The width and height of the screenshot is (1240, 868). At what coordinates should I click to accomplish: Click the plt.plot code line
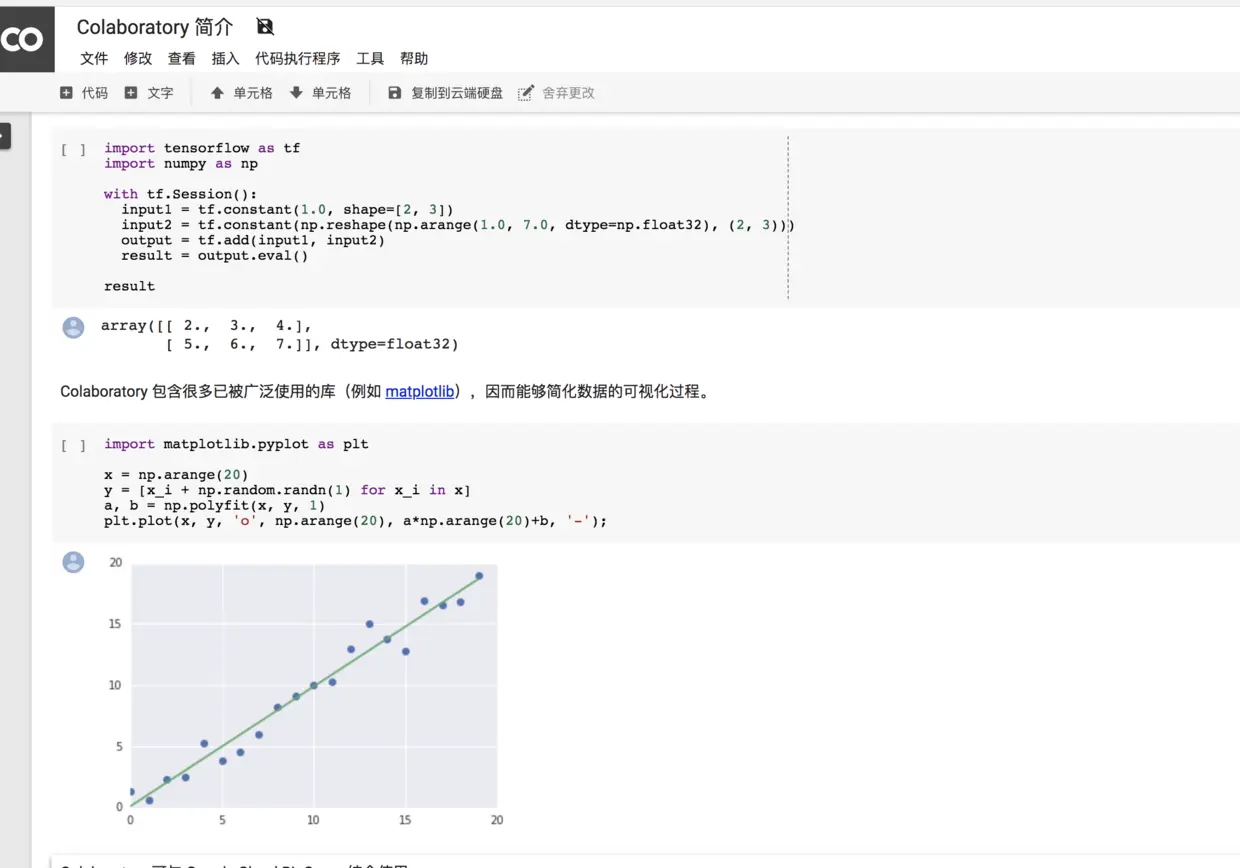356,520
